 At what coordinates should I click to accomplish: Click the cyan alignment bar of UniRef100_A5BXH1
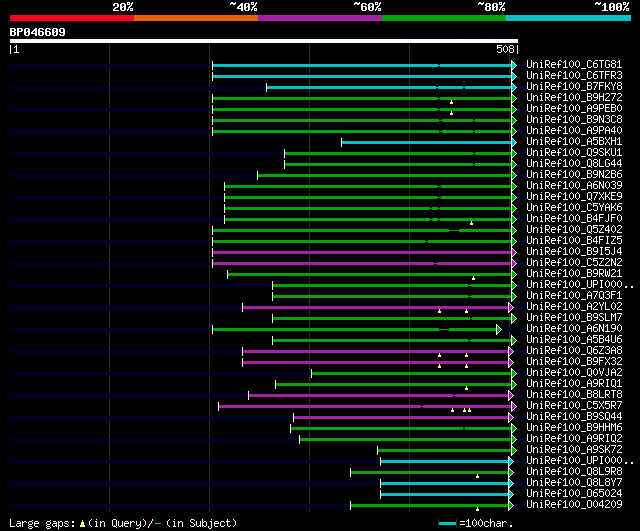pos(427,142)
